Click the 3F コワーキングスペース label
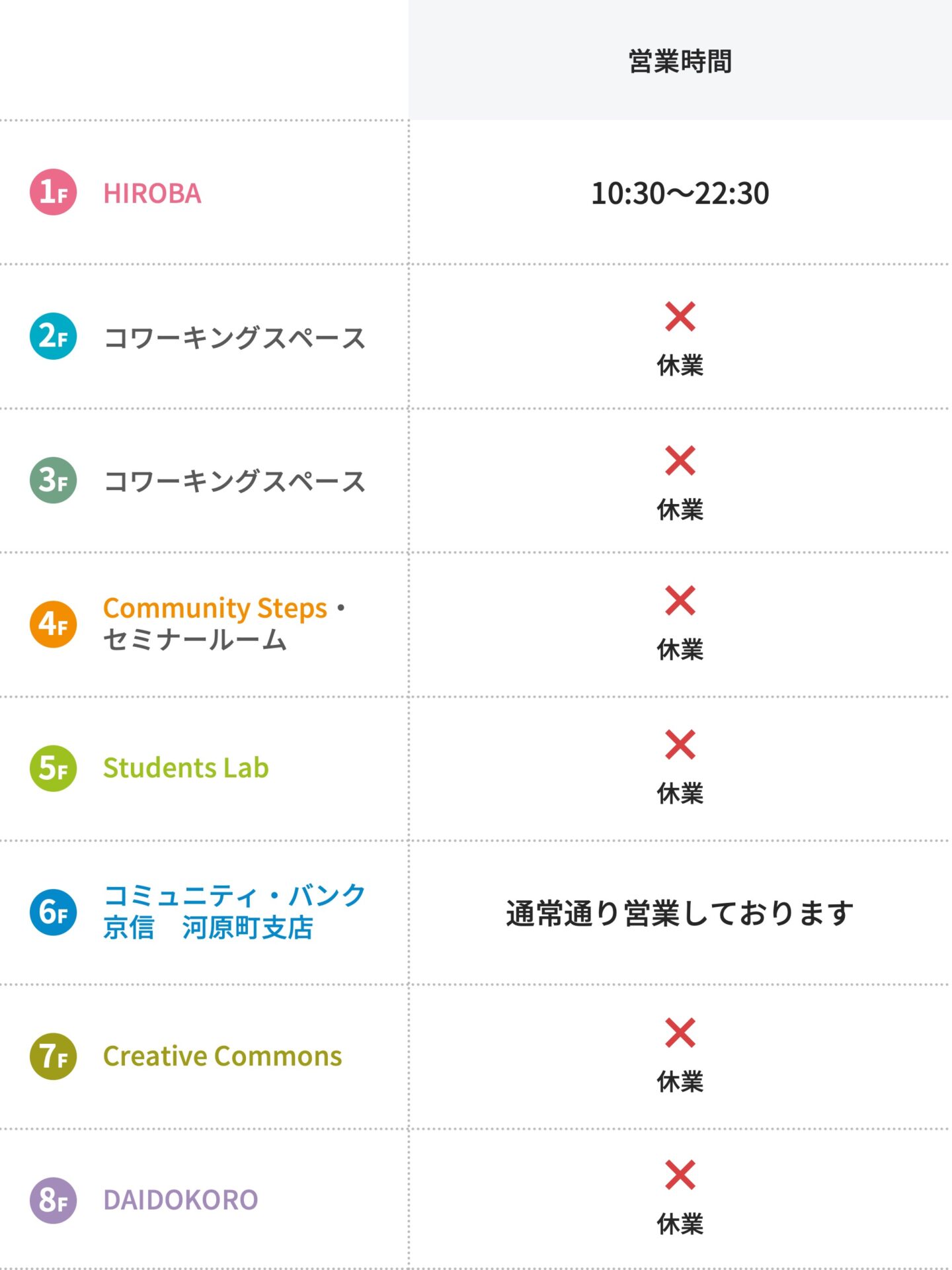The image size is (952, 1270). pyautogui.click(x=234, y=481)
